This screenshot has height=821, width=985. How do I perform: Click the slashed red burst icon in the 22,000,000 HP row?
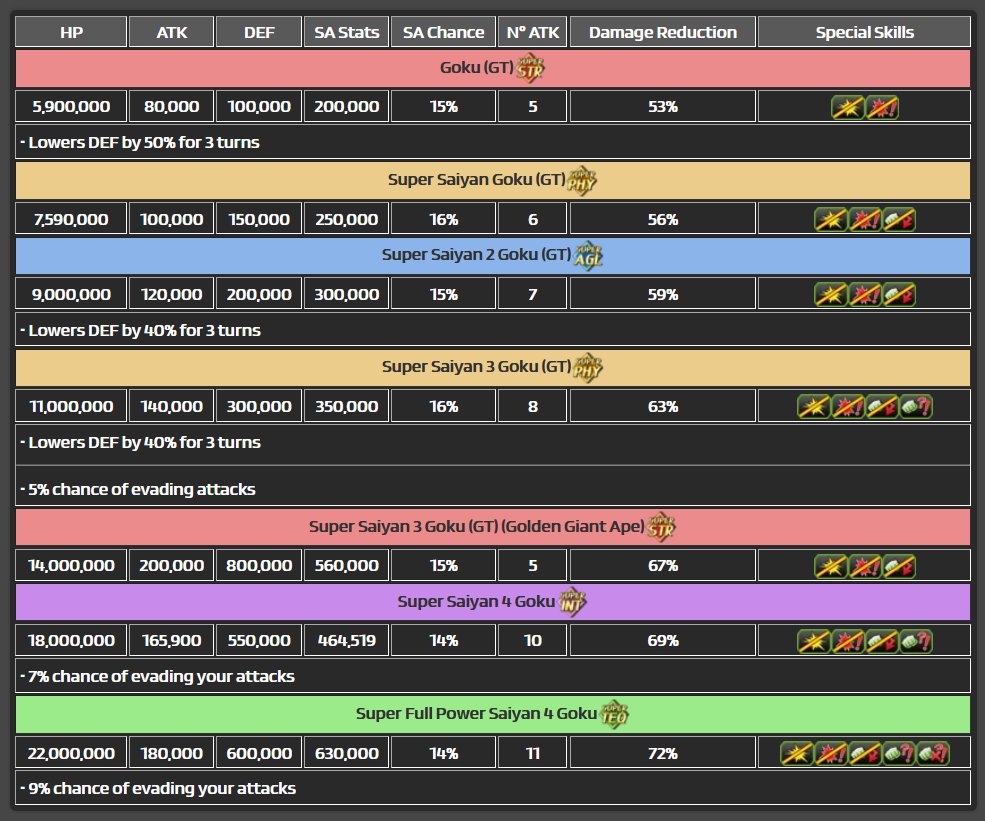[x=831, y=754]
